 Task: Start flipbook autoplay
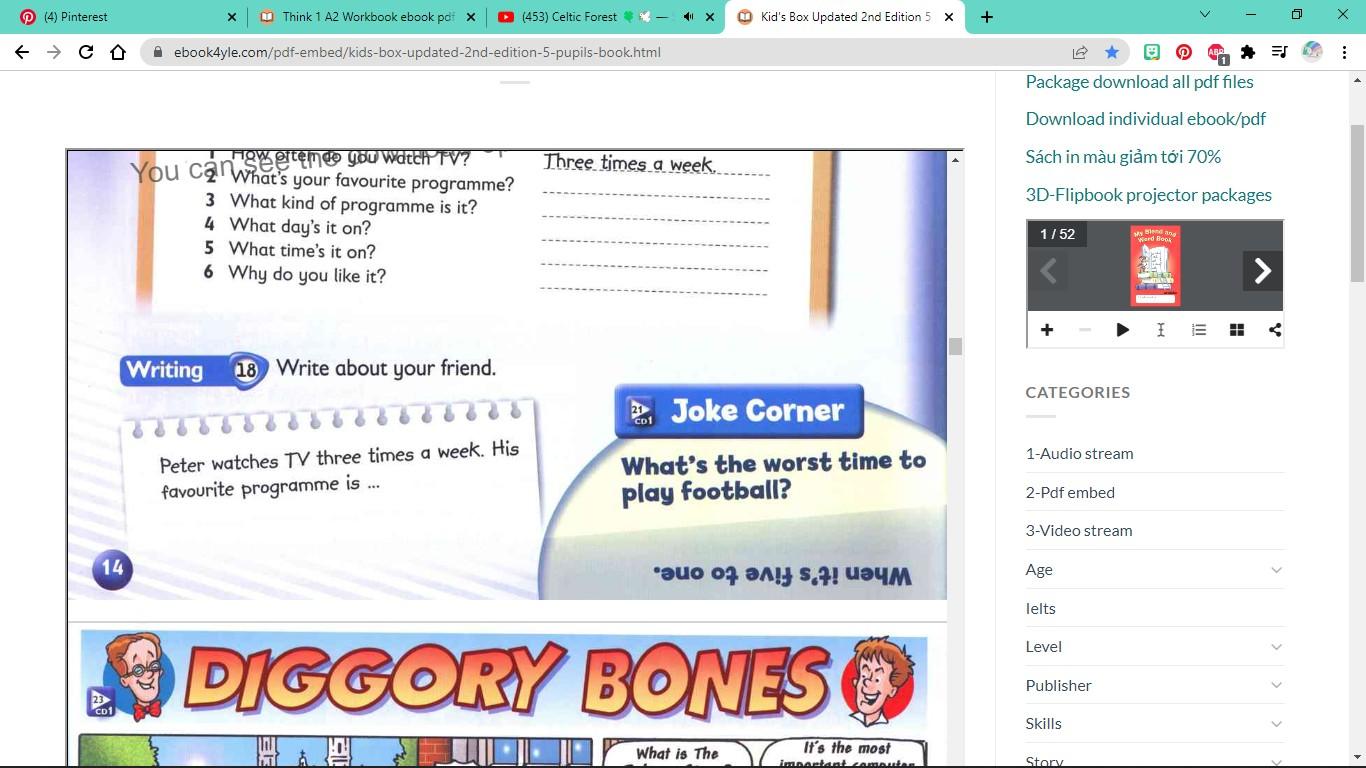pos(1123,330)
